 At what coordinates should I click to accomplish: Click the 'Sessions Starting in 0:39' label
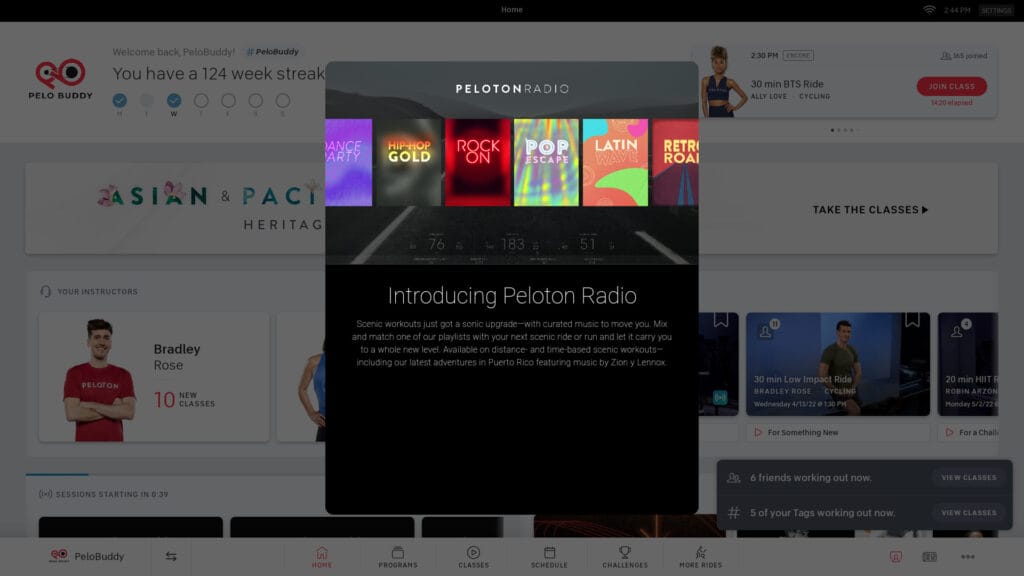(x=112, y=494)
